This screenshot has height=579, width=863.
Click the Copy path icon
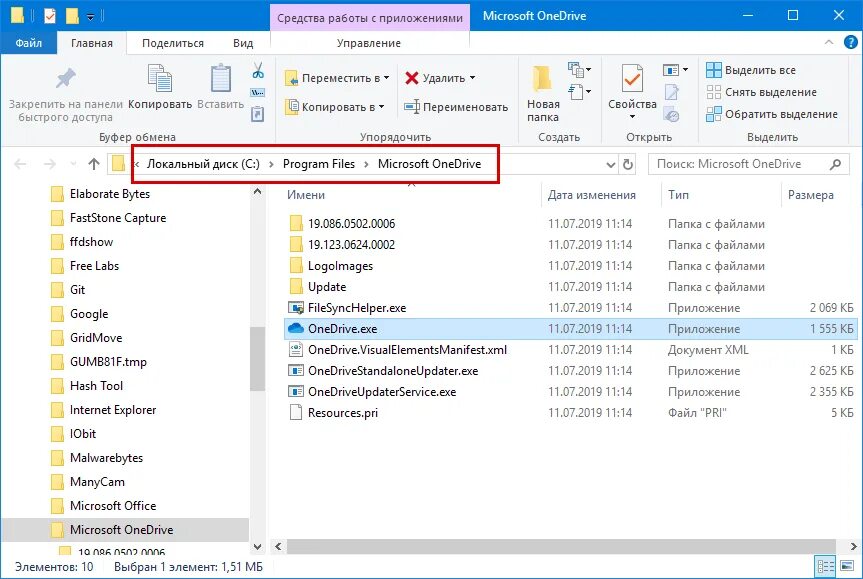pos(258,92)
